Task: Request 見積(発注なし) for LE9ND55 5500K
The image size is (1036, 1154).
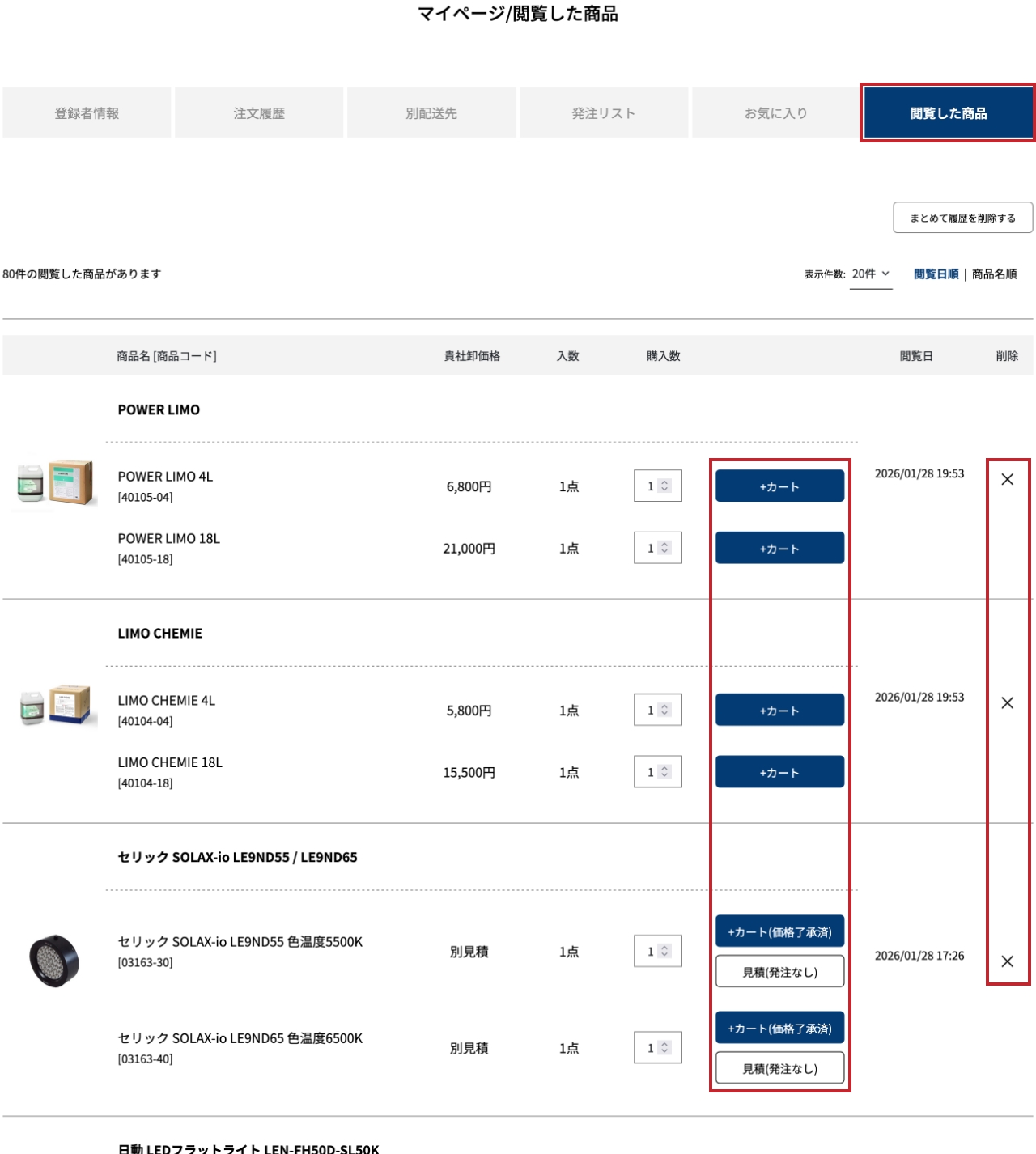Action: click(x=779, y=972)
